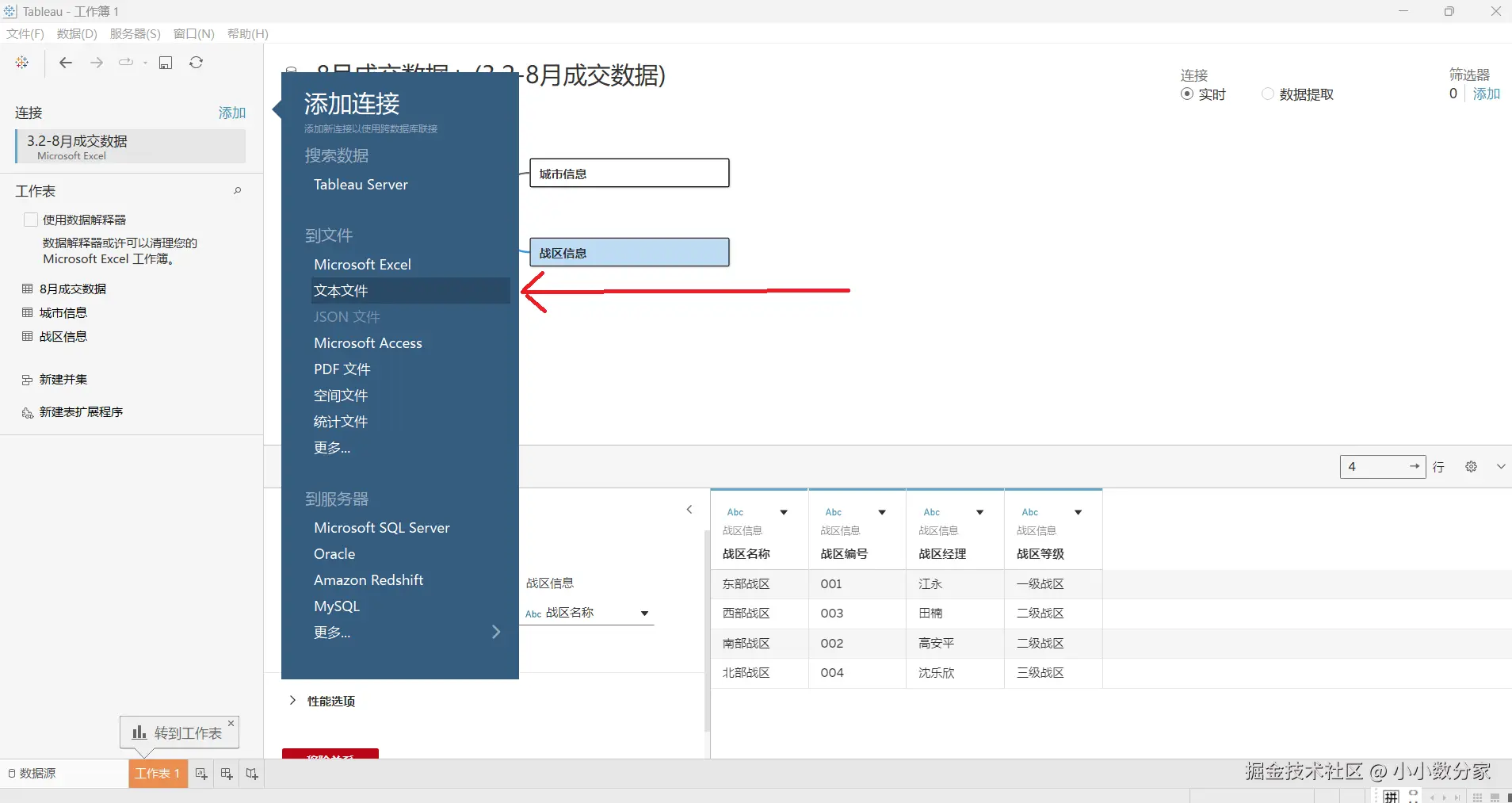This screenshot has width=1512, height=803.
Task: Select the 城市信息 table box on canvas
Action: [629, 174]
